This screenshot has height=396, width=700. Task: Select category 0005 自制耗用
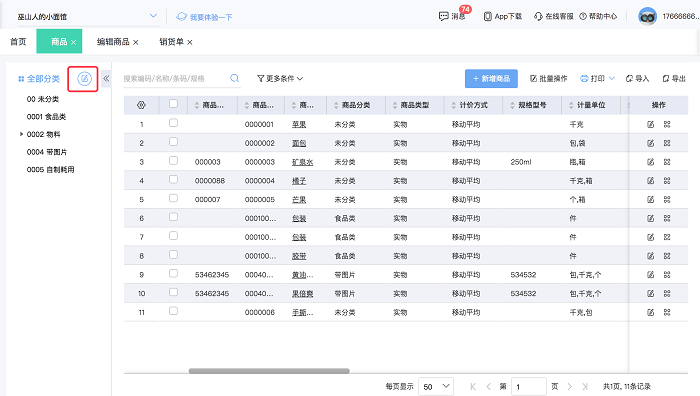tap(50, 170)
